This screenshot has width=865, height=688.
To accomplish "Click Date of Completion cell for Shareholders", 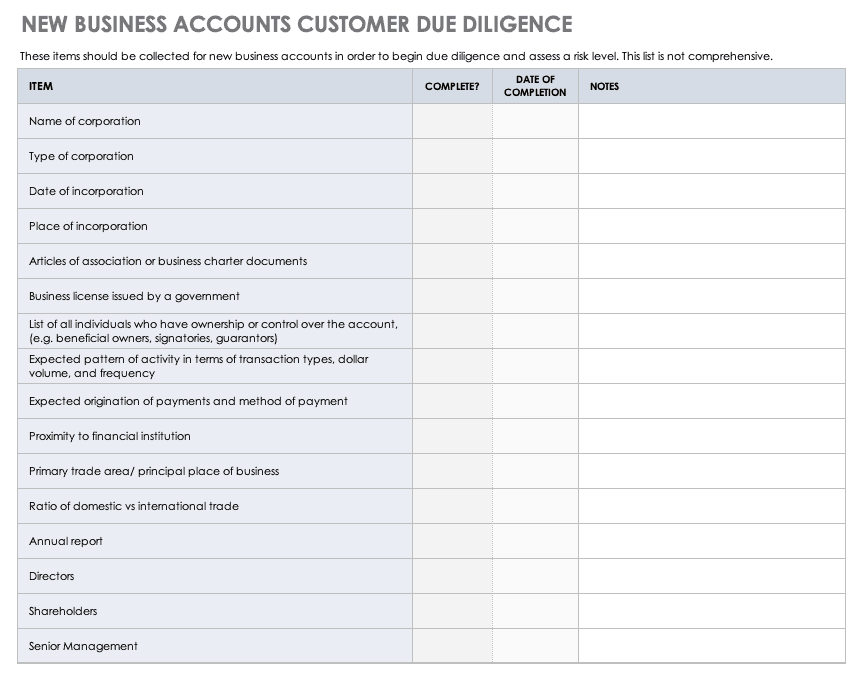I will pyautogui.click(x=535, y=611).
